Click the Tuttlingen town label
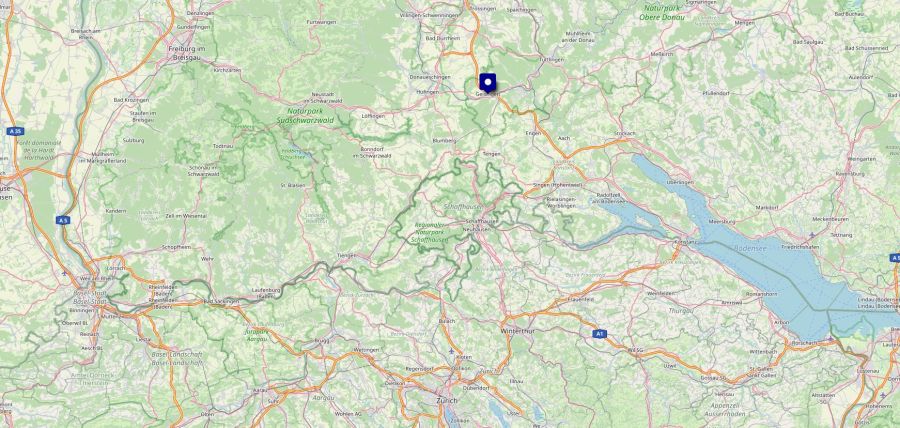This screenshot has width=900, height=428. click(552, 59)
